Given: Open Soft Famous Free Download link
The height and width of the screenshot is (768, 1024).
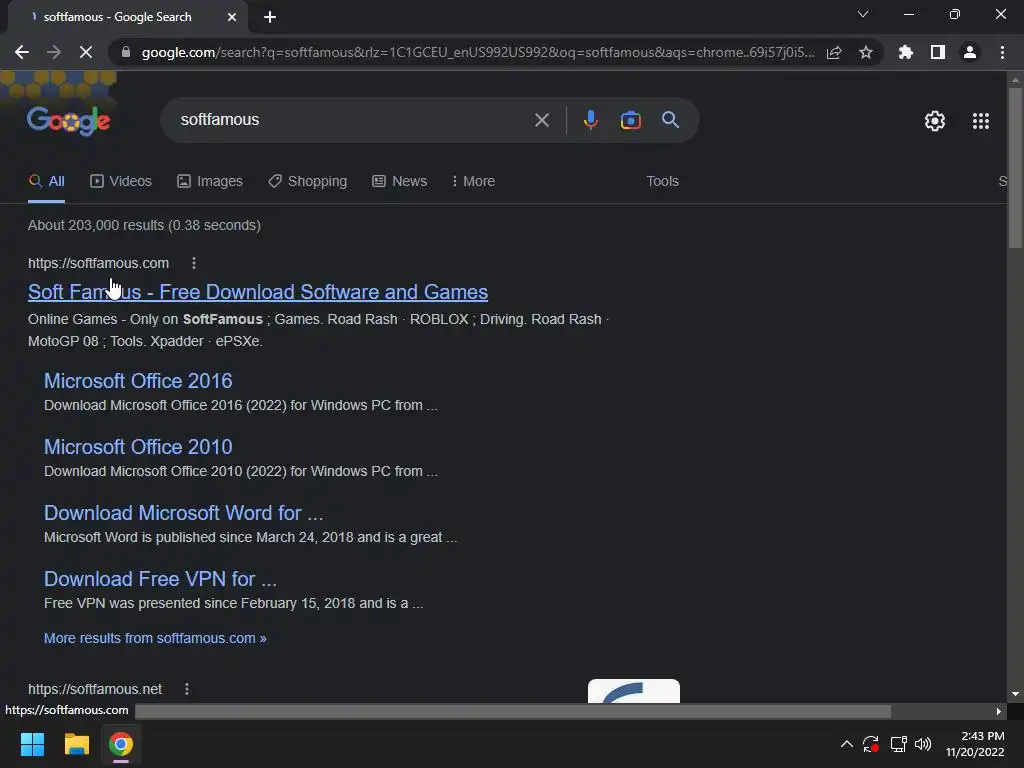Looking at the screenshot, I should 258,292.
